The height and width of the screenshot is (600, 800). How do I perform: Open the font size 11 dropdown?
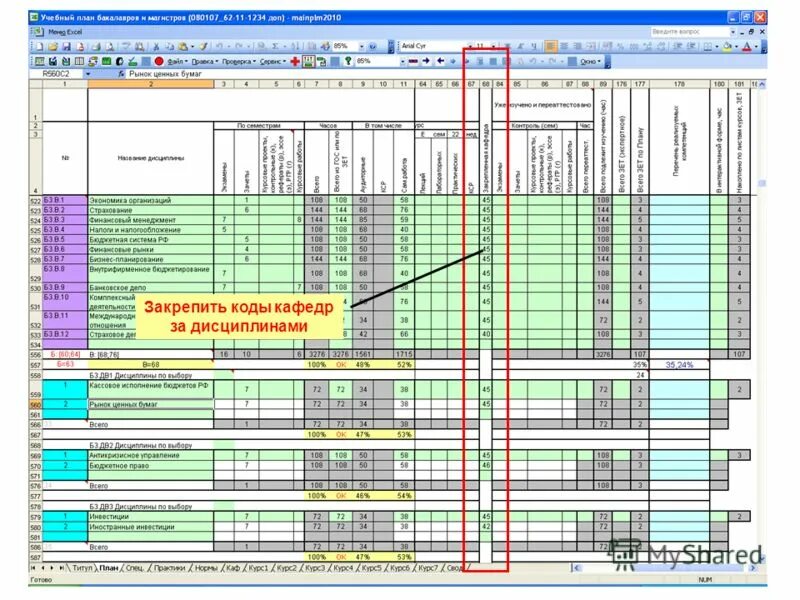[x=493, y=46]
